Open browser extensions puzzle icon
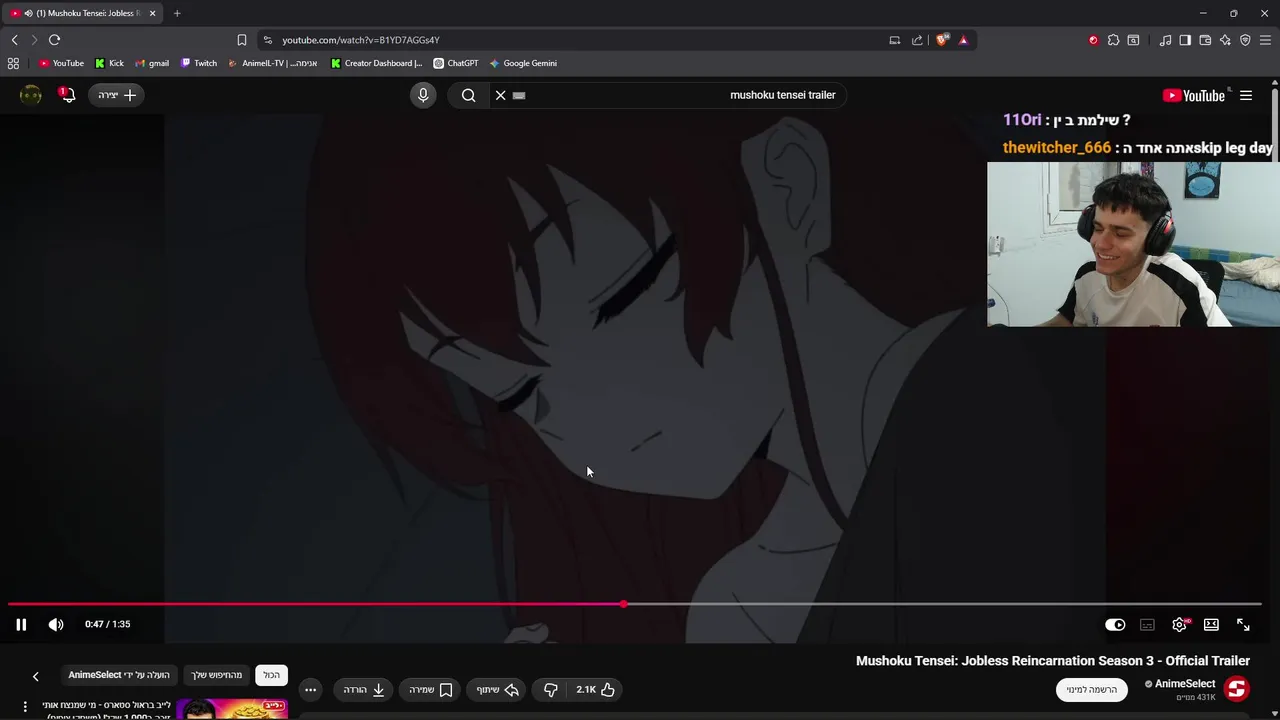The image size is (1280, 720). 1113,40
